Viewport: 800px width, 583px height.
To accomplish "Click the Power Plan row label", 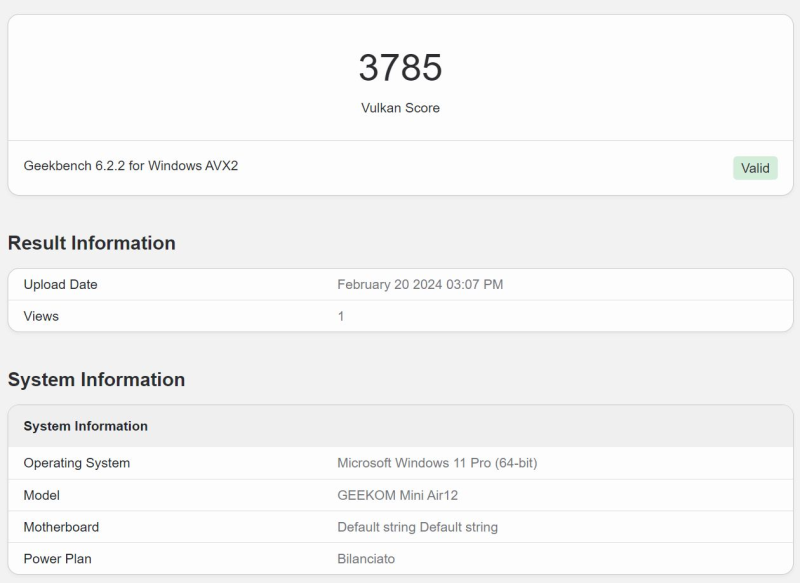I will coord(58,559).
